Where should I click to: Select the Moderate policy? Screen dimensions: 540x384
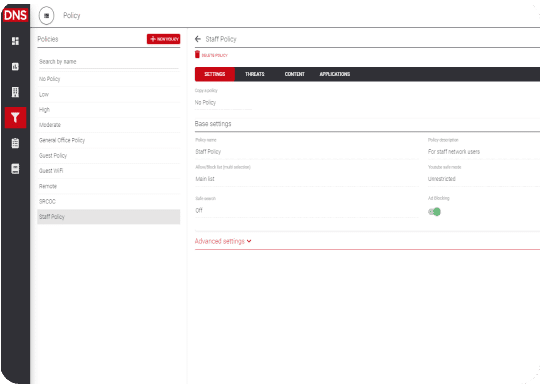pos(109,125)
